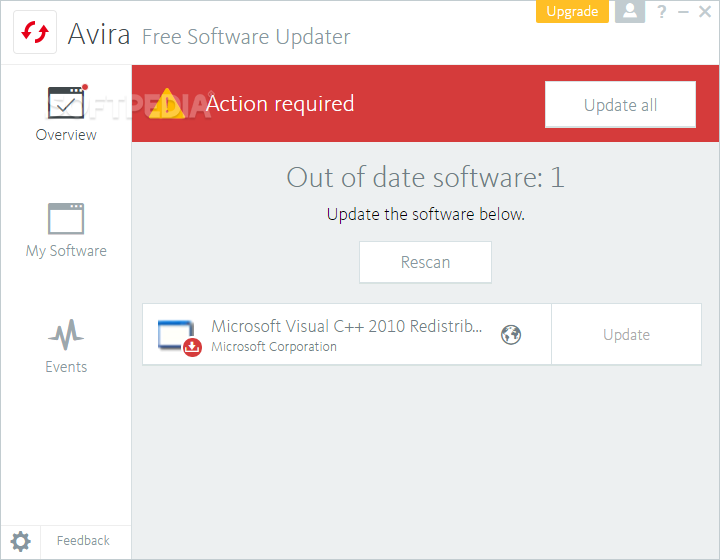Click the yellow Upgrade button
This screenshot has height=560, width=720.
click(x=572, y=11)
